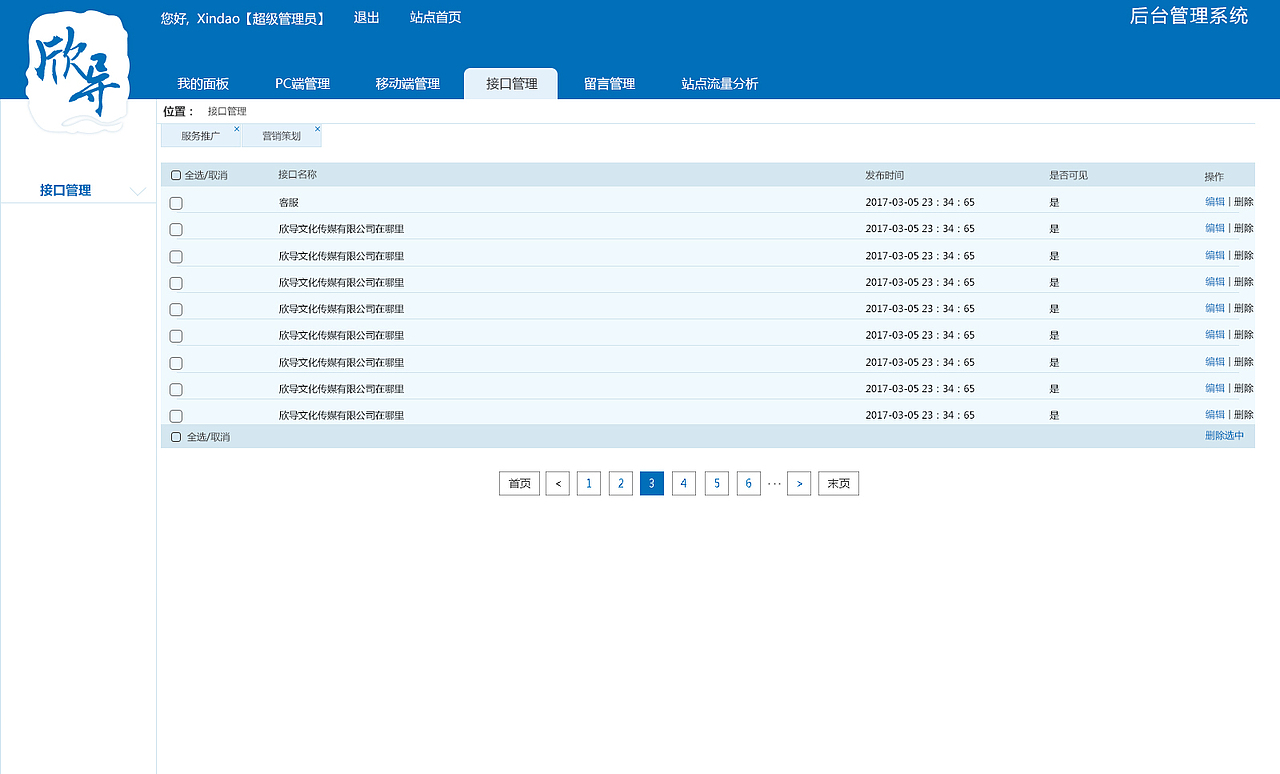This screenshot has width=1280, height=774.
Task: Tick 全选/取消 checkbox beside 删除选中 footer
Action: tap(176, 437)
